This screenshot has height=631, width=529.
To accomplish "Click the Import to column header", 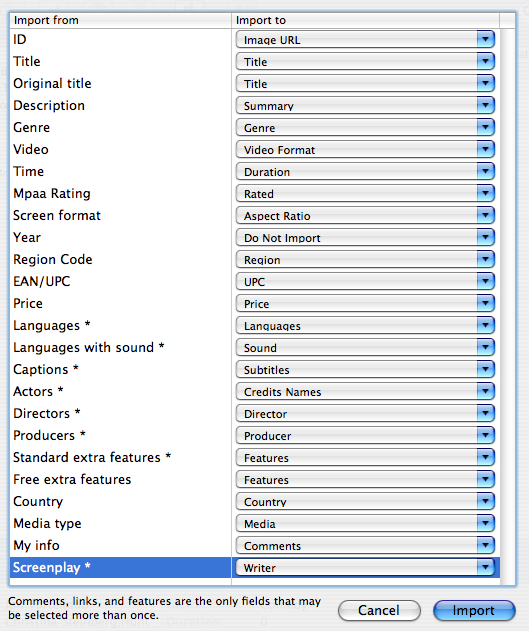I will (365, 20).
